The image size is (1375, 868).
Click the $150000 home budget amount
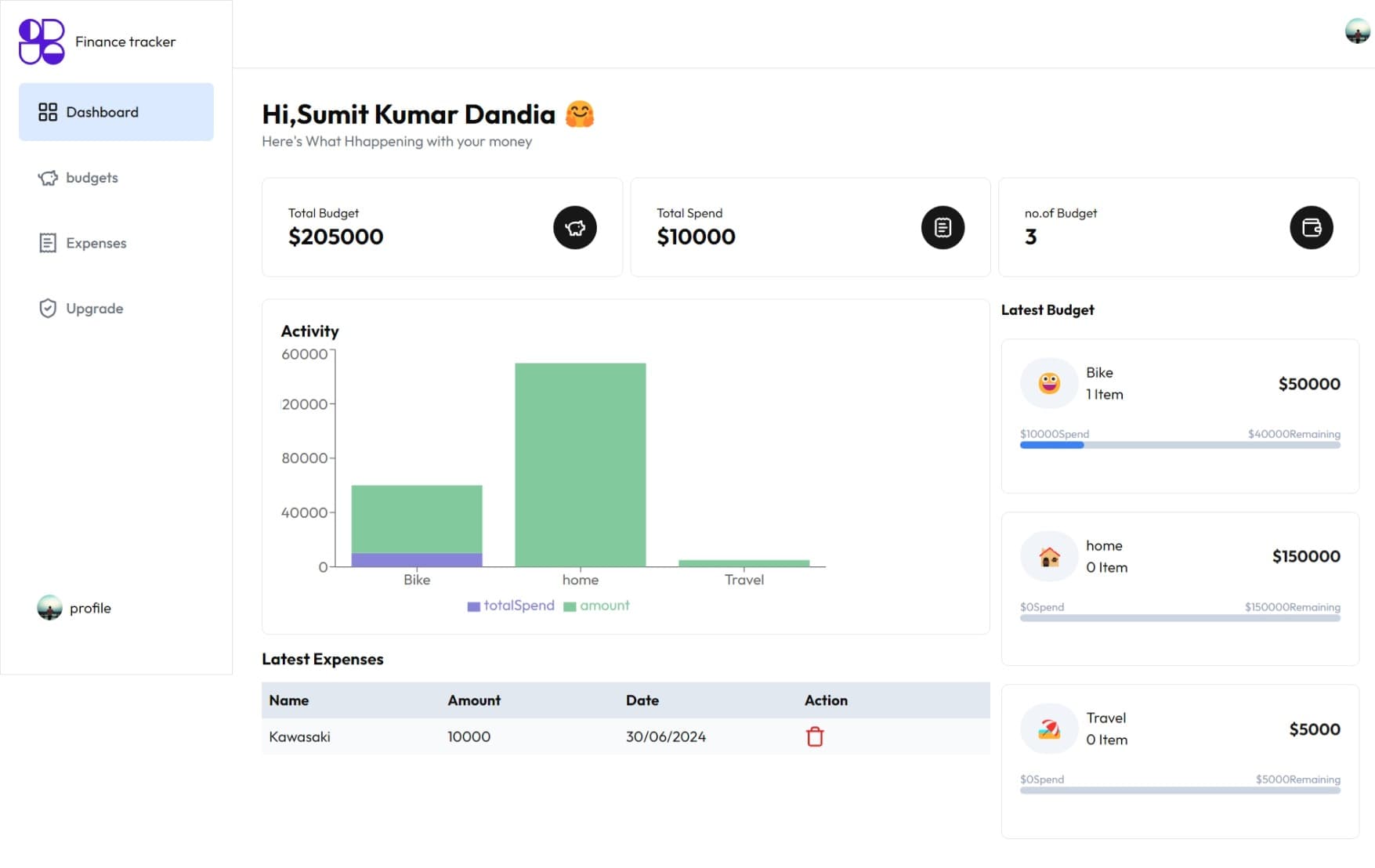[x=1306, y=556]
